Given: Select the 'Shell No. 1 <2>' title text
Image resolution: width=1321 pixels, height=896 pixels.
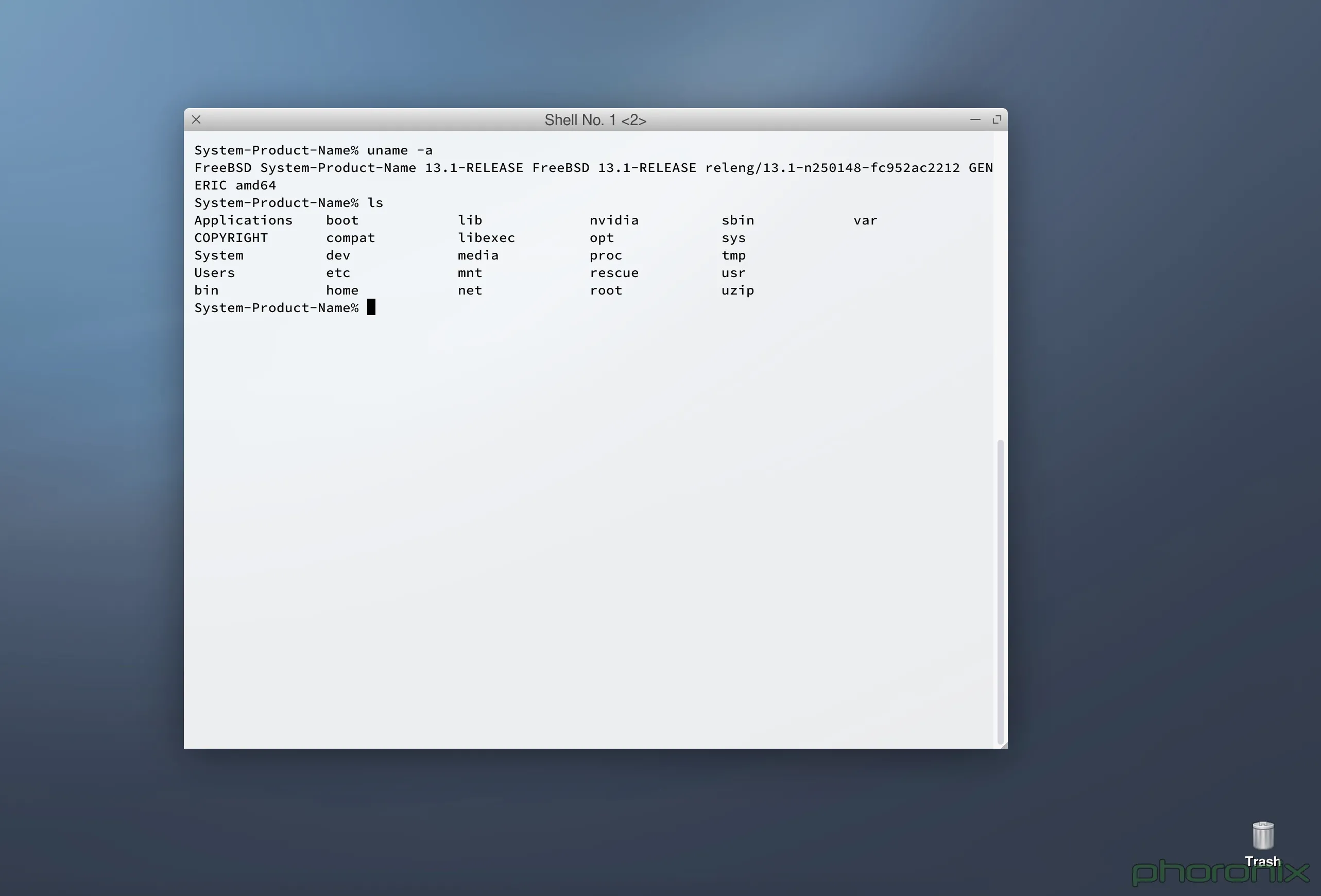Looking at the screenshot, I should coord(595,120).
